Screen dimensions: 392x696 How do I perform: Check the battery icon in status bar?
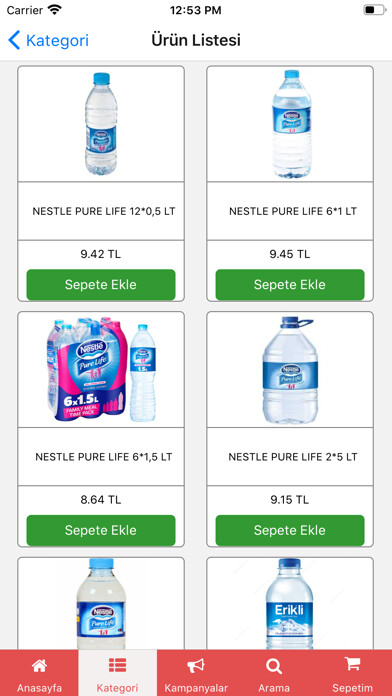(x=374, y=10)
